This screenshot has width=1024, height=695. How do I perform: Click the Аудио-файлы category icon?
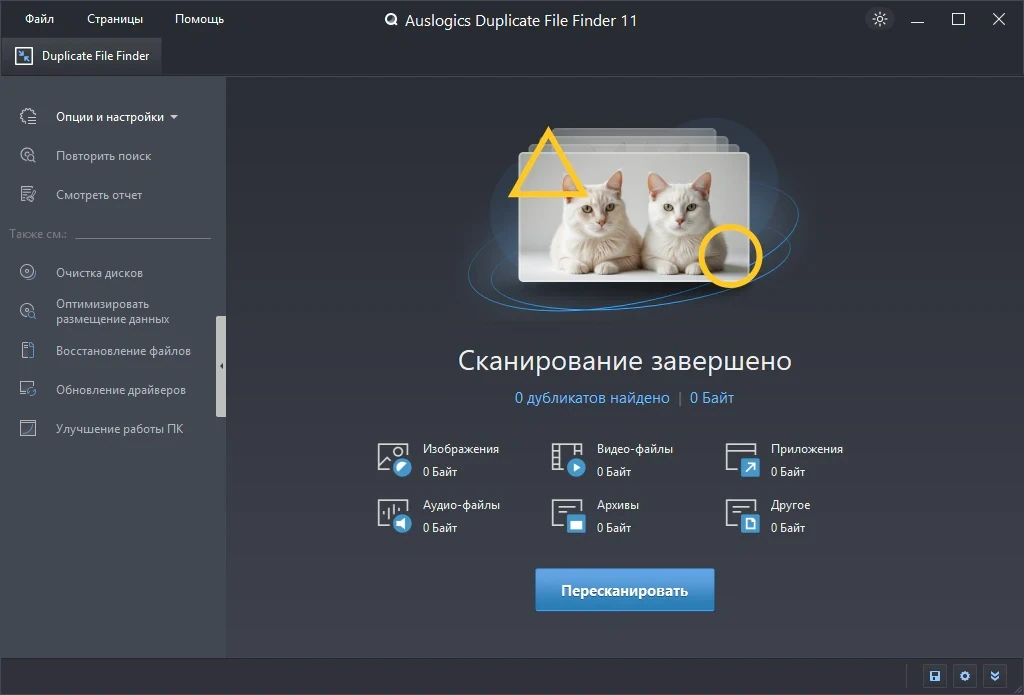394,516
